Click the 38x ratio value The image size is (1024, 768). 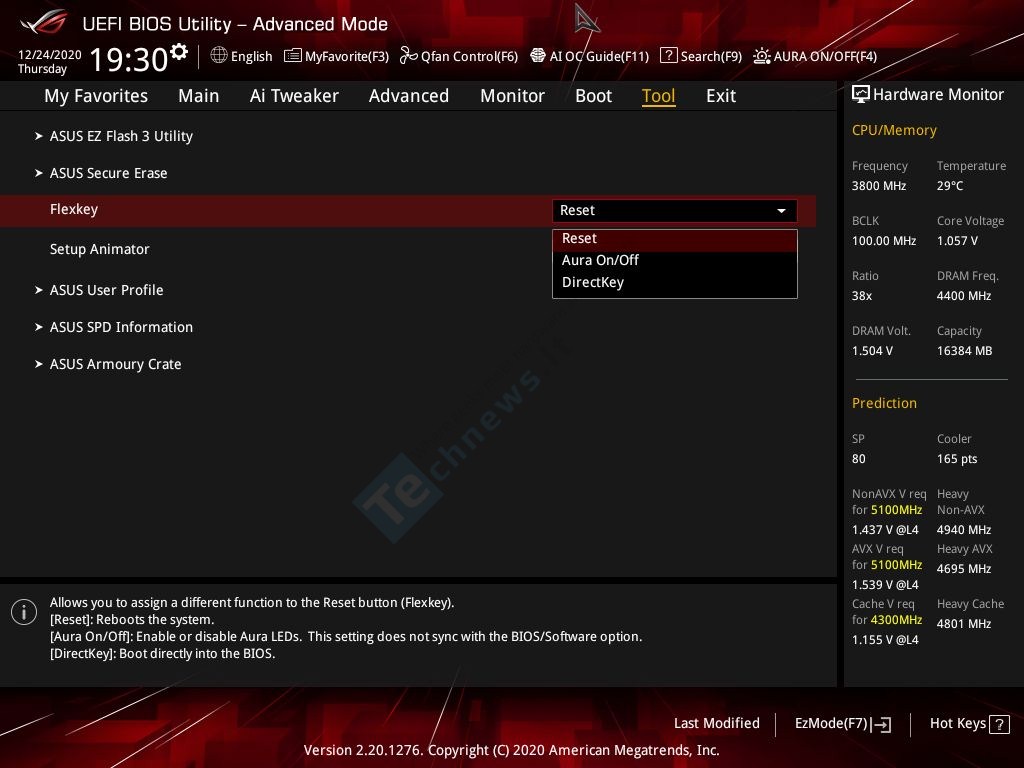862,296
